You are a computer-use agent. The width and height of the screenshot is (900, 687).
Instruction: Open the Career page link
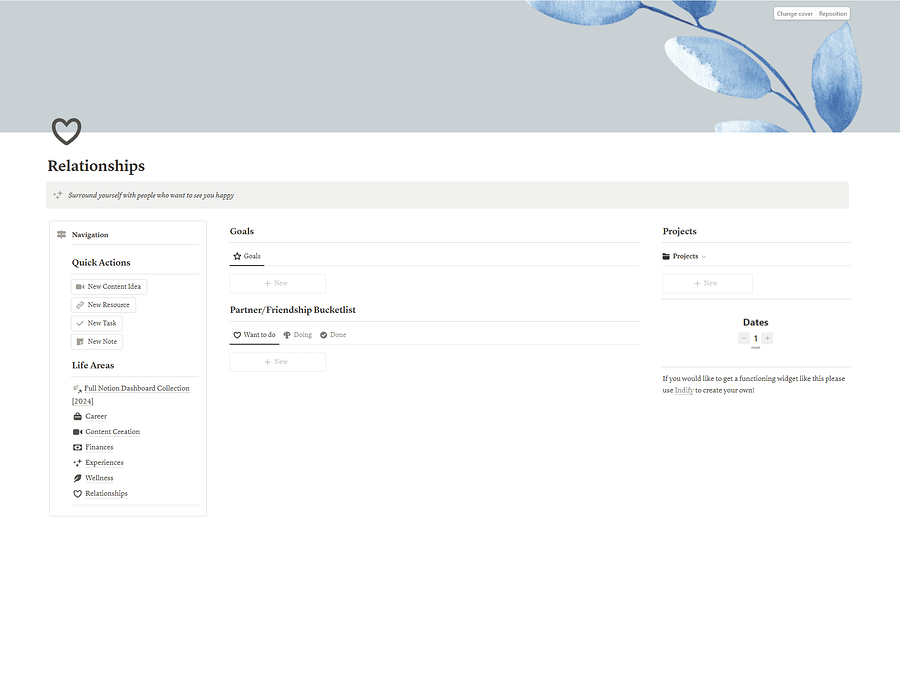pos(96,416)
